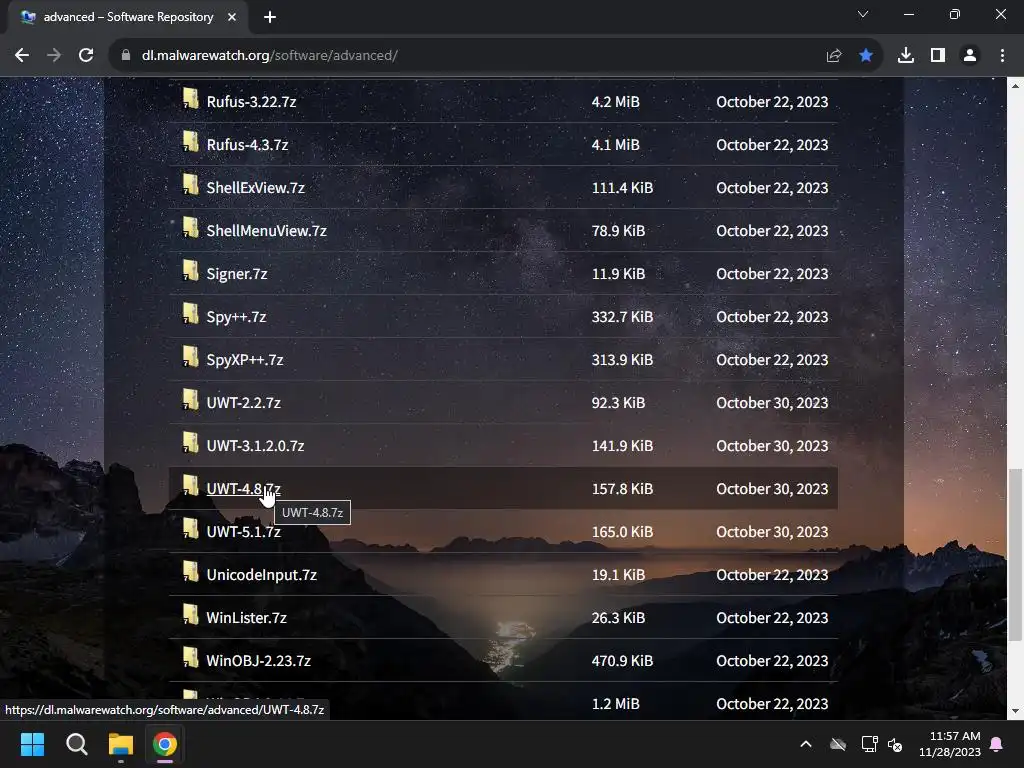Close the advanced – Software Repository tab
The height and width of the screenshot is (768, 1024).
231,17
